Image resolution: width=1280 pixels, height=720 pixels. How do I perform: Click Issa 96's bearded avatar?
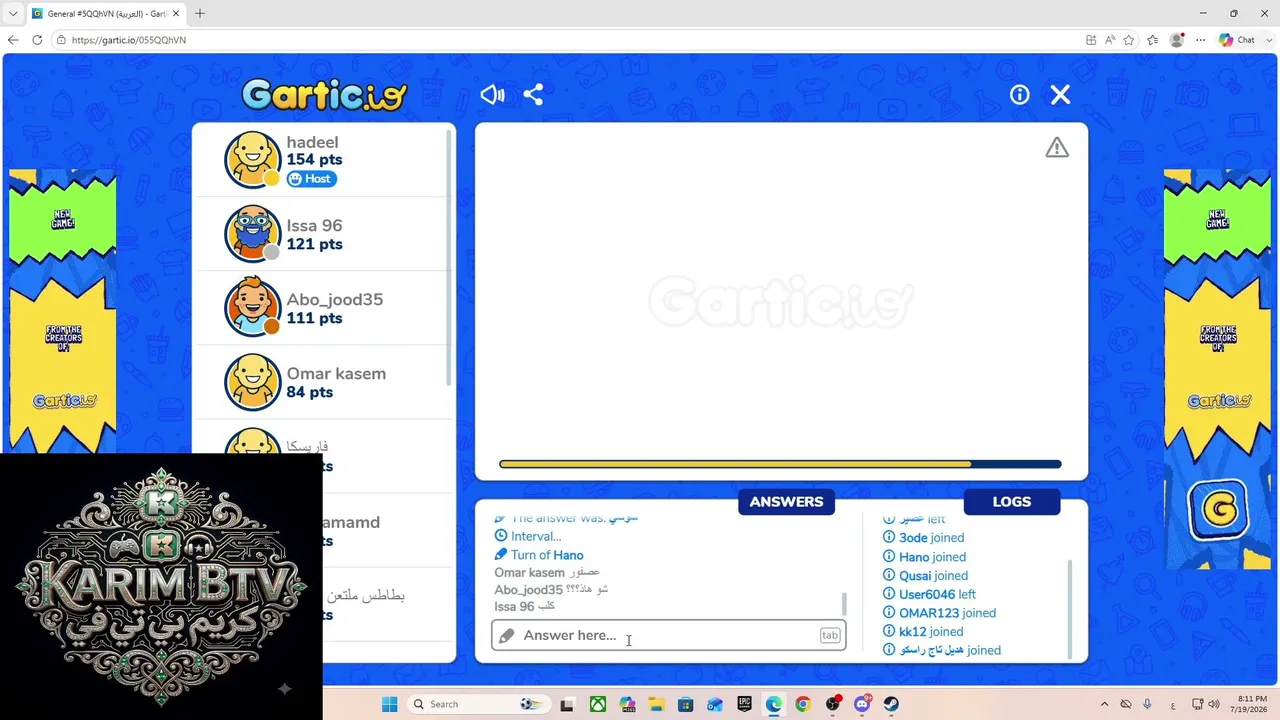(252, 233)
